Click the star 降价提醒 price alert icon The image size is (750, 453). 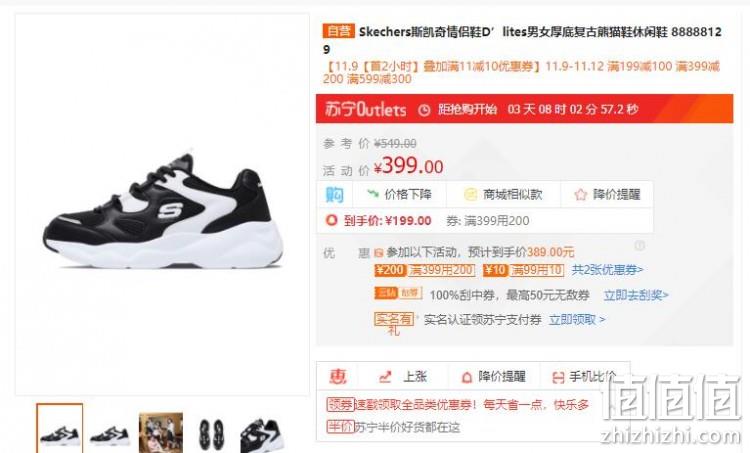pyautogui.click(x=580, y=194)
